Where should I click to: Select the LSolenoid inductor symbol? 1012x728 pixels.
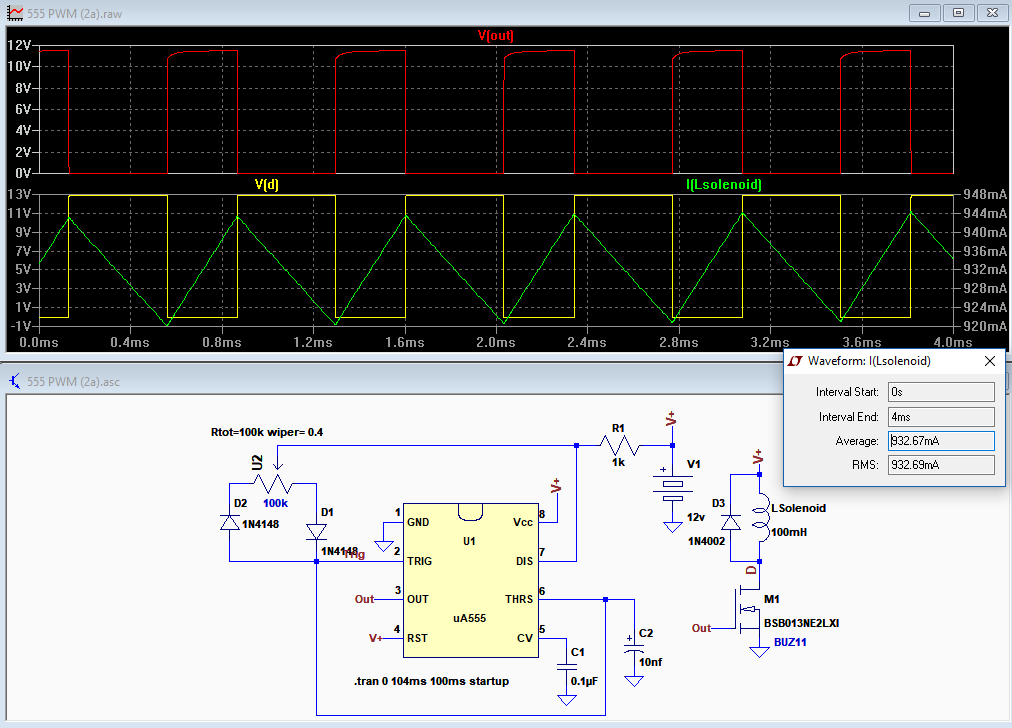point(761,518)
